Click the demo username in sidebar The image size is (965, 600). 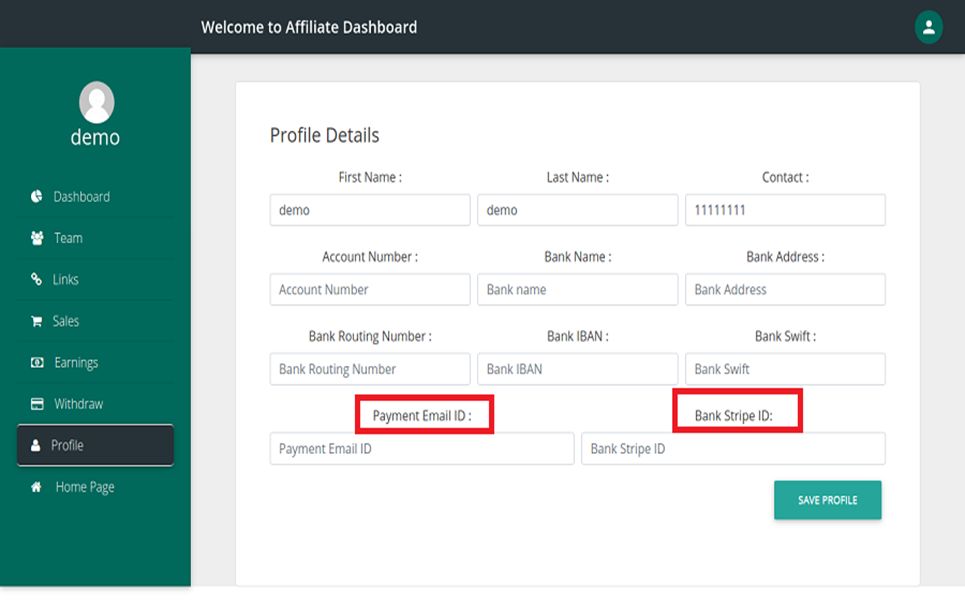95,137
